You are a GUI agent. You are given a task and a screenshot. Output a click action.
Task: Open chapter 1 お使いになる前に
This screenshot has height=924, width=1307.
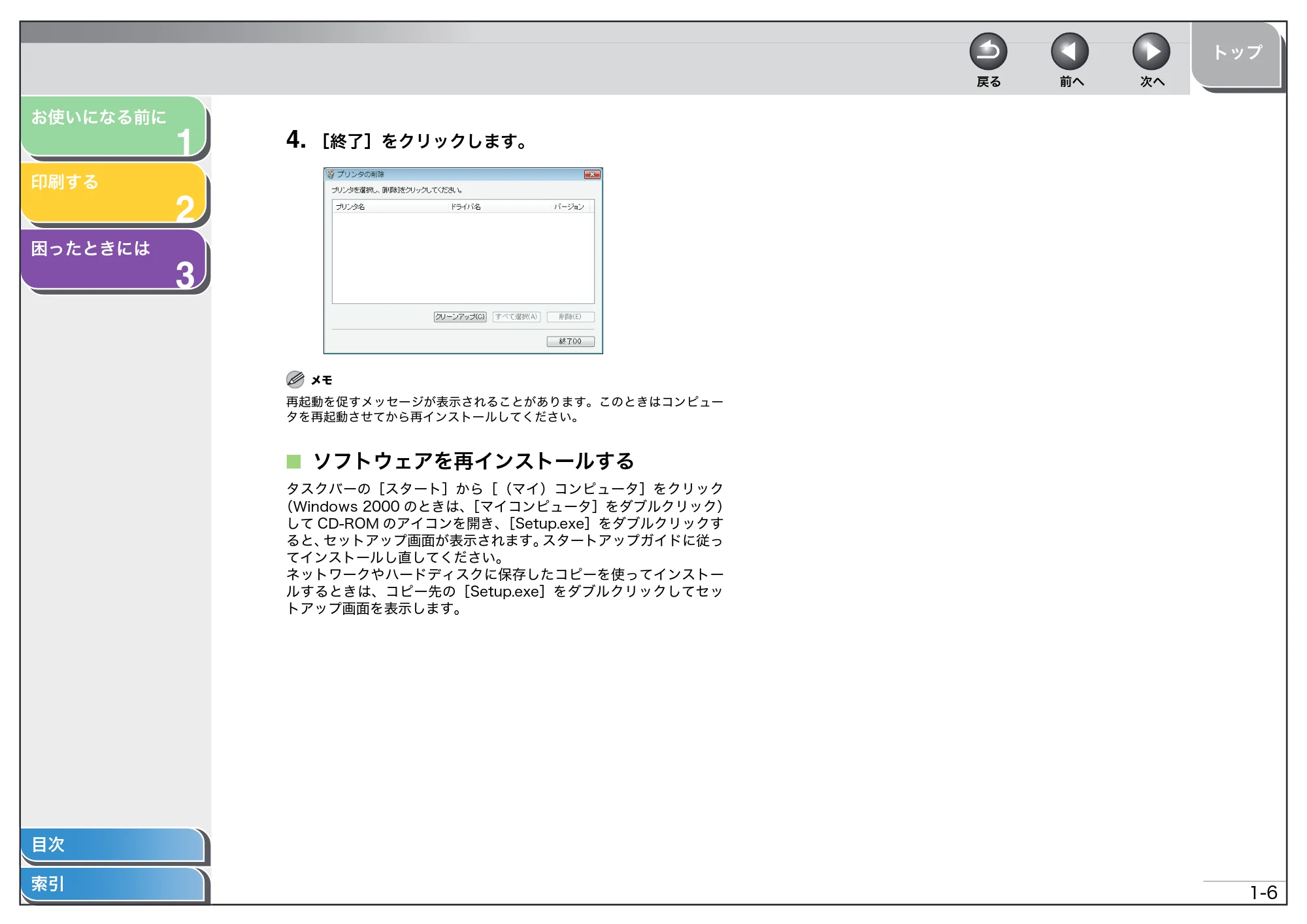114,126
